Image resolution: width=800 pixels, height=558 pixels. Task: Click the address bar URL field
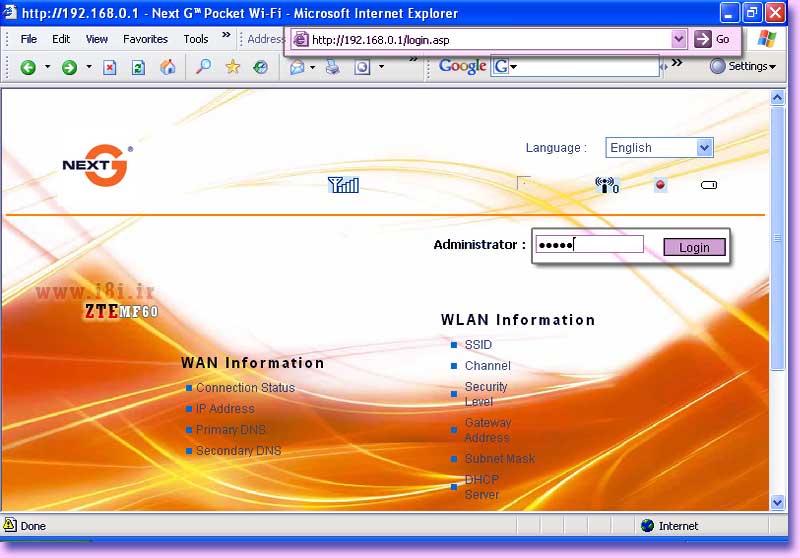pos(490,39)
